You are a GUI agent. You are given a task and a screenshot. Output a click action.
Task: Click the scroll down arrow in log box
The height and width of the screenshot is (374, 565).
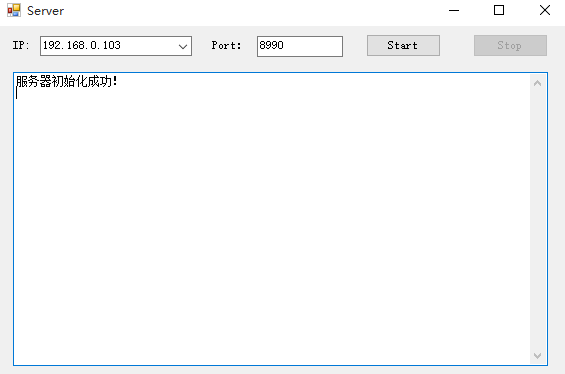pos(537,356)
